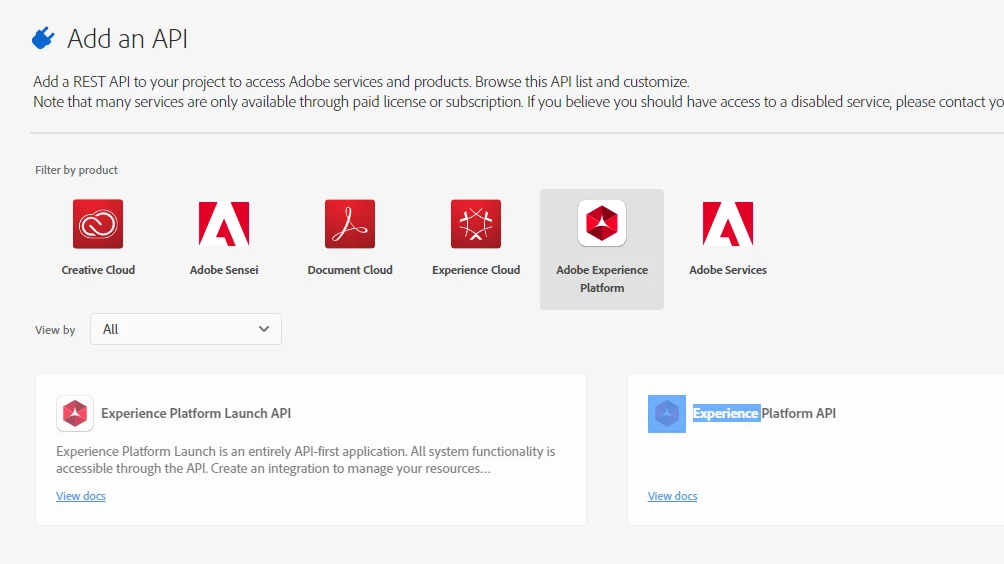The width and height of the screenshot is (1004, 564).
Task: Open the View by All dropdown
Action: tap(186, 329)
